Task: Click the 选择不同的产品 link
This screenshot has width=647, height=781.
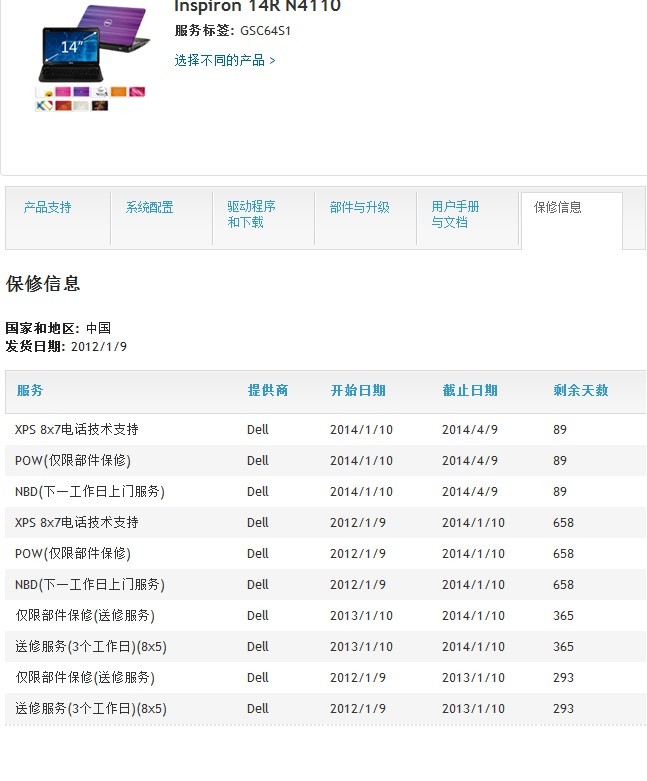Action: click(225, 60)
